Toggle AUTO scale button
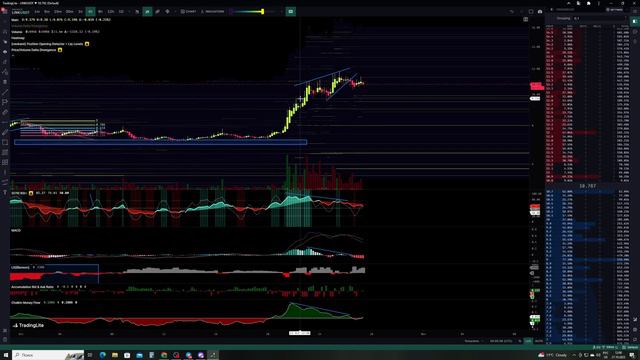 click(539, 341)
